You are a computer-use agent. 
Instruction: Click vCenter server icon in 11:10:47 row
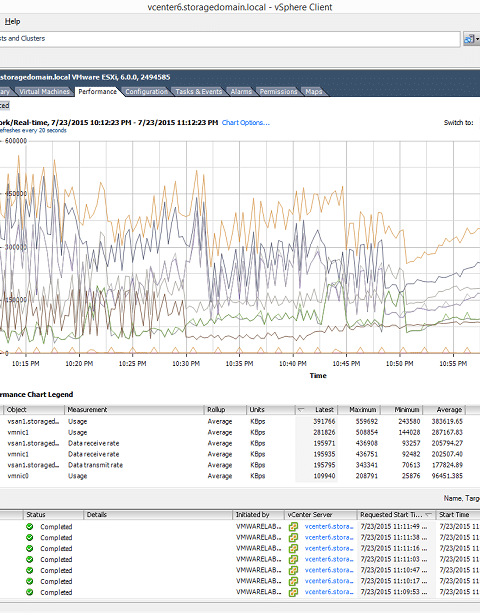point(293,570)
